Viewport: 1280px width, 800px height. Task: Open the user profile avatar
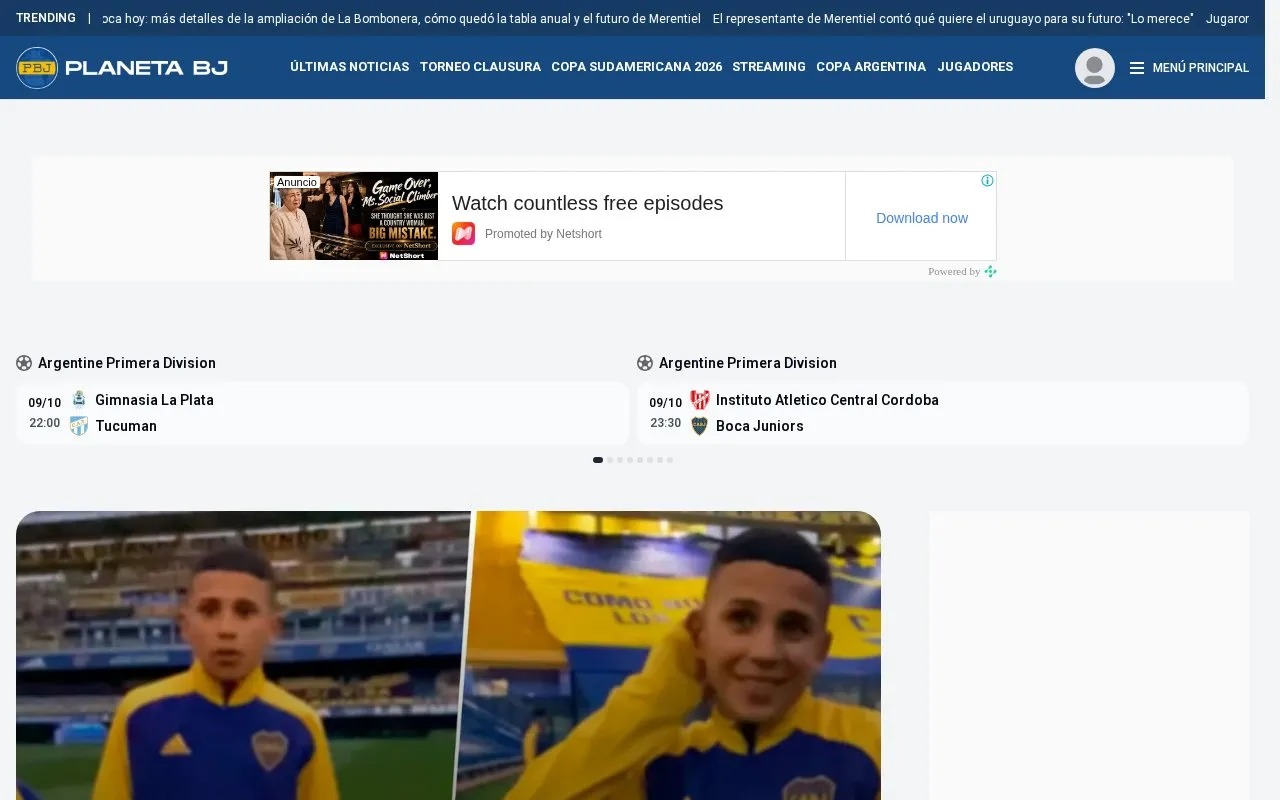coord(1094,68)
